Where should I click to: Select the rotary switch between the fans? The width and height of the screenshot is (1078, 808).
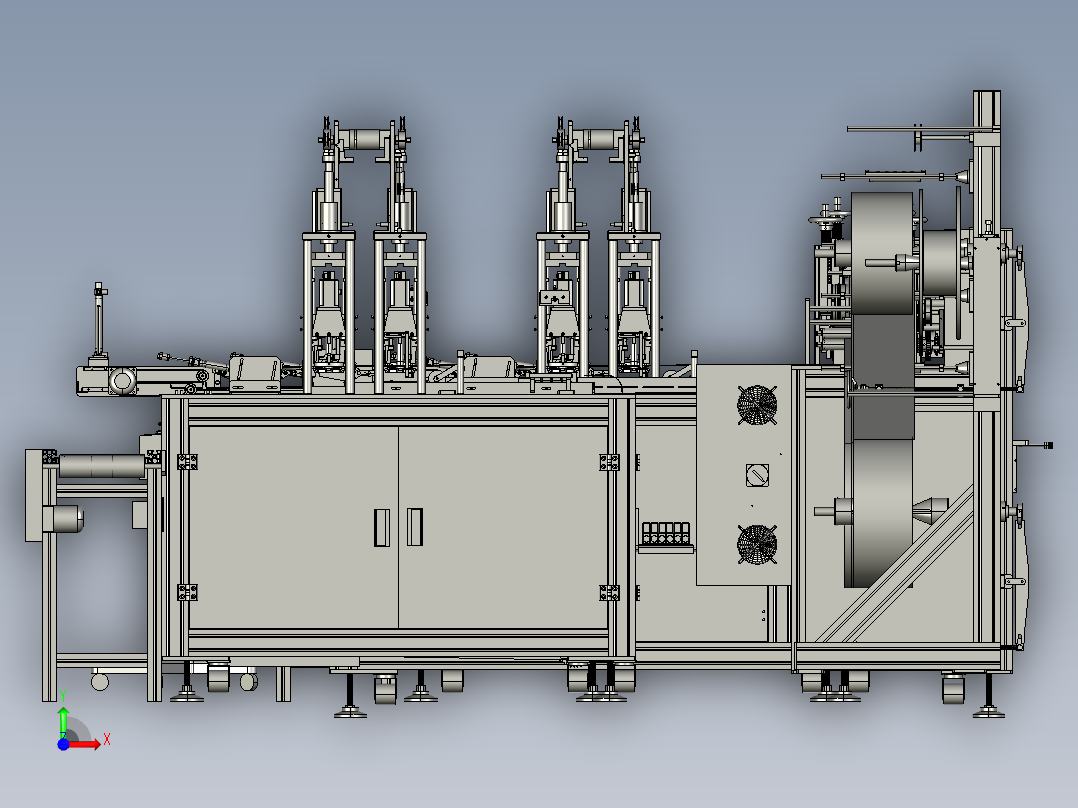coord(757,475)
